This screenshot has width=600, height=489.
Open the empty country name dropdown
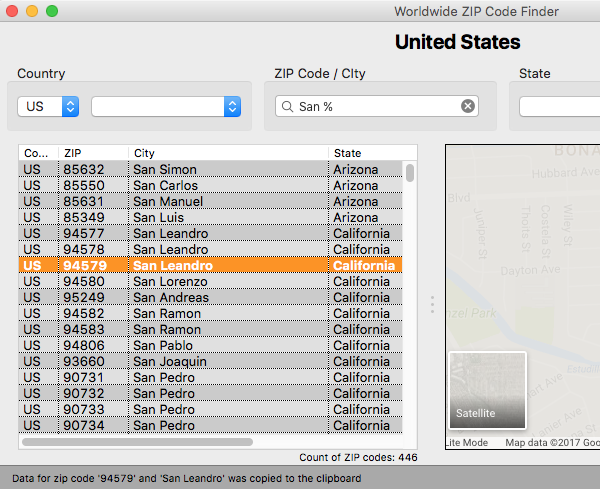[x=166, y=106]
